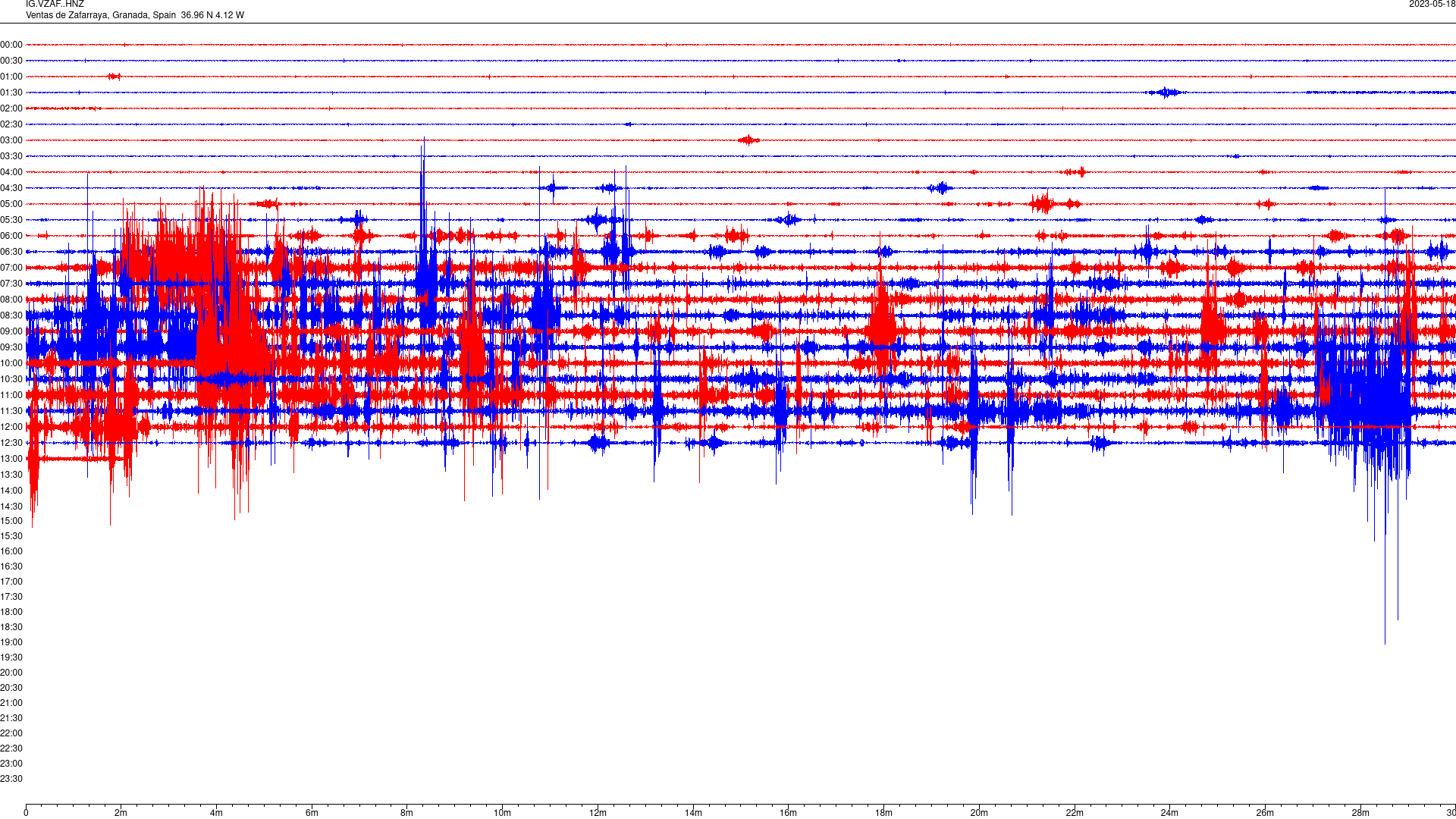Select the 02:00 time row label

pyautogui.click(x=11, y=108)
